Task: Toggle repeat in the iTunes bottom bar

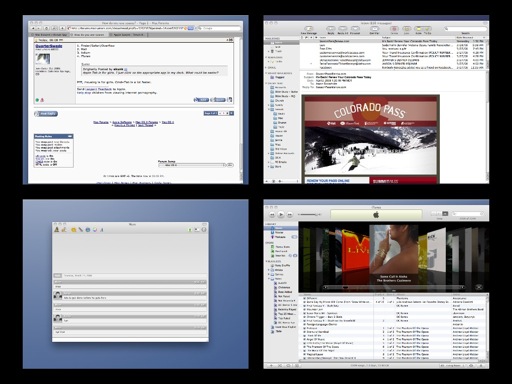Action: point(288,366)
